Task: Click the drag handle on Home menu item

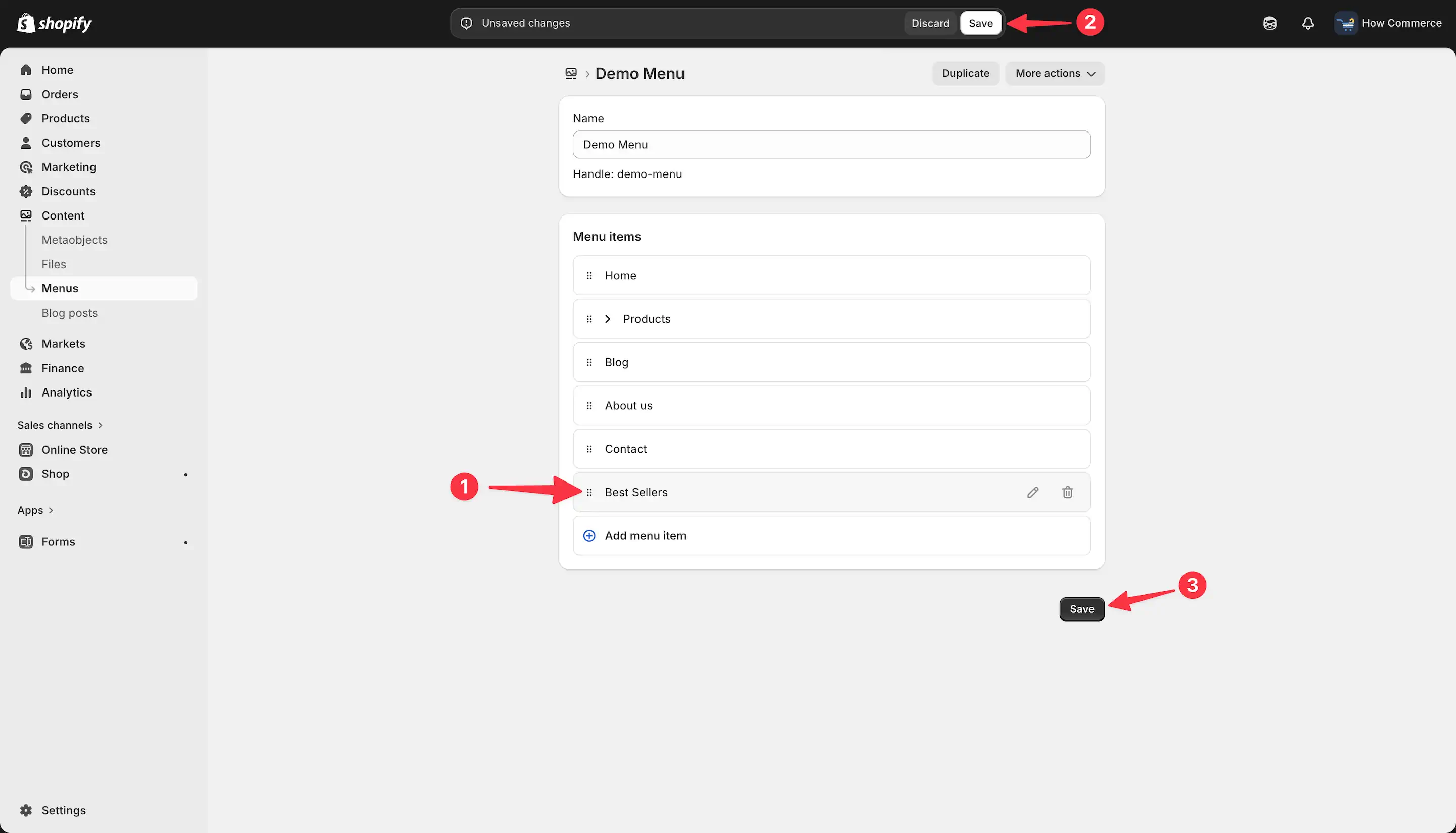Action: tap(589, 275)
